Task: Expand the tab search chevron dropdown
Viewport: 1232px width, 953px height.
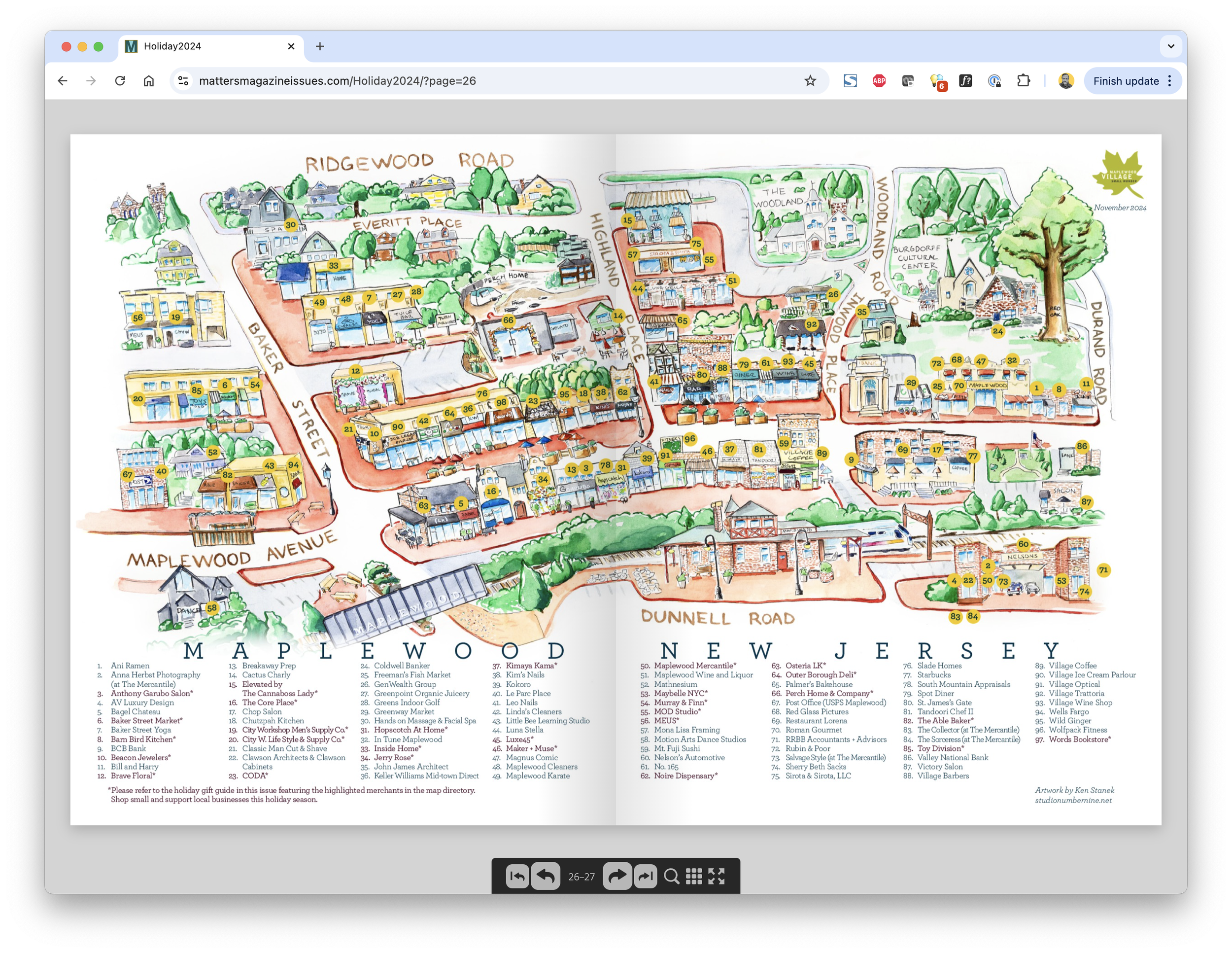Action: click(1170, 46)
